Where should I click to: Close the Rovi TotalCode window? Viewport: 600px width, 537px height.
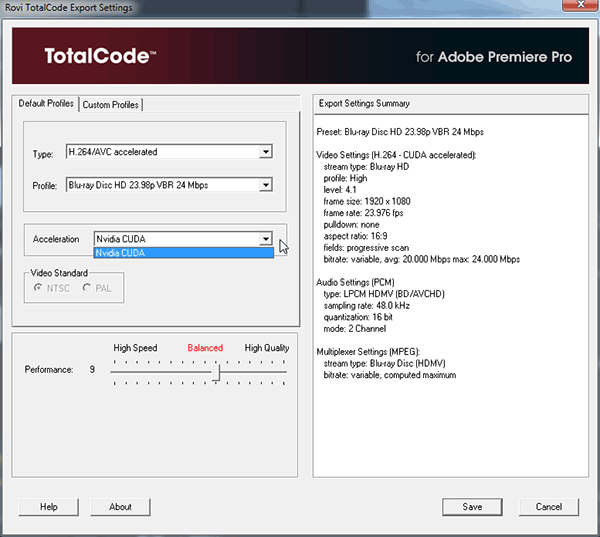(x=580, y=5)
